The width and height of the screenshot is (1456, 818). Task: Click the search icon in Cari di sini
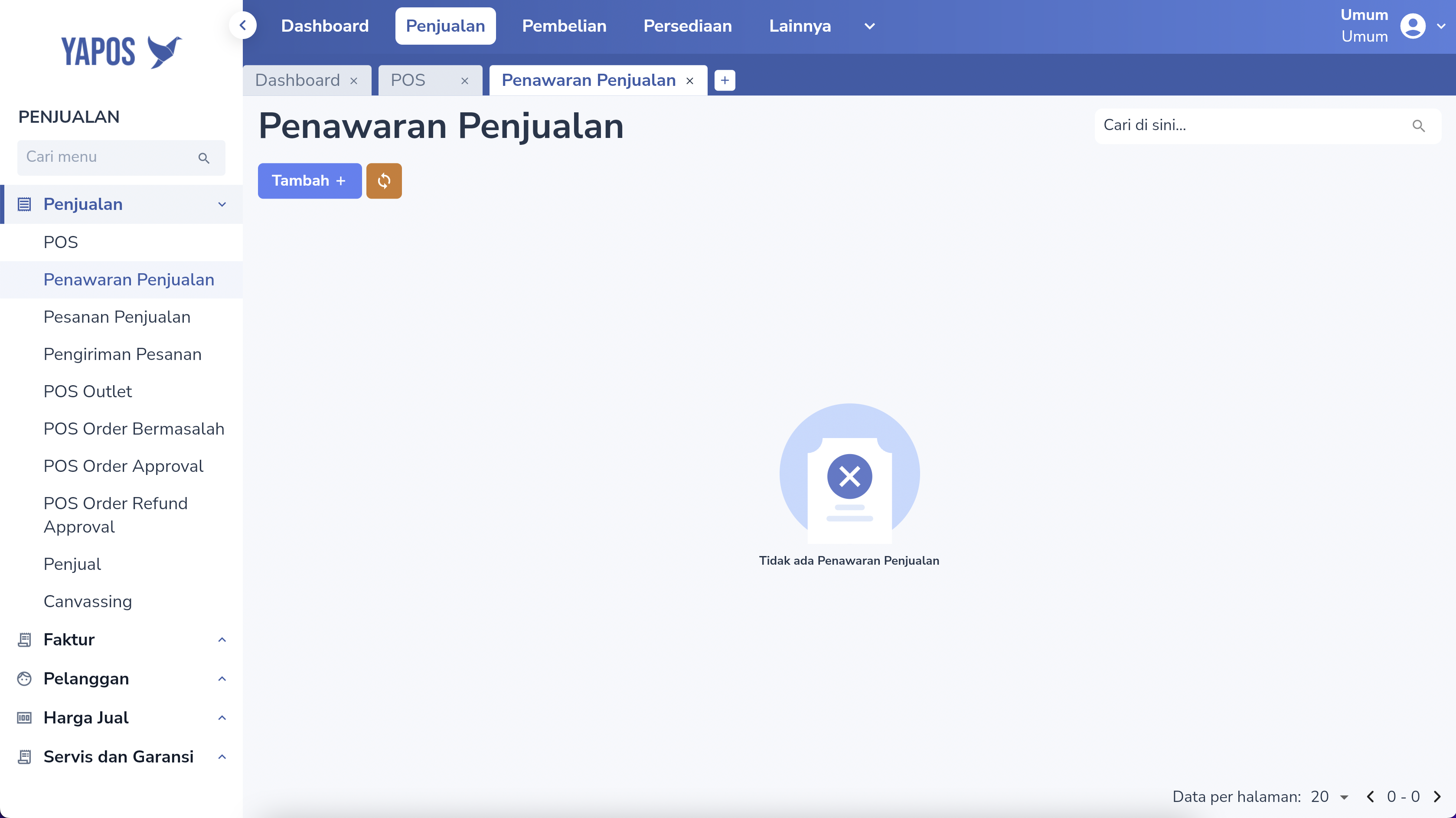(1419, 126)
